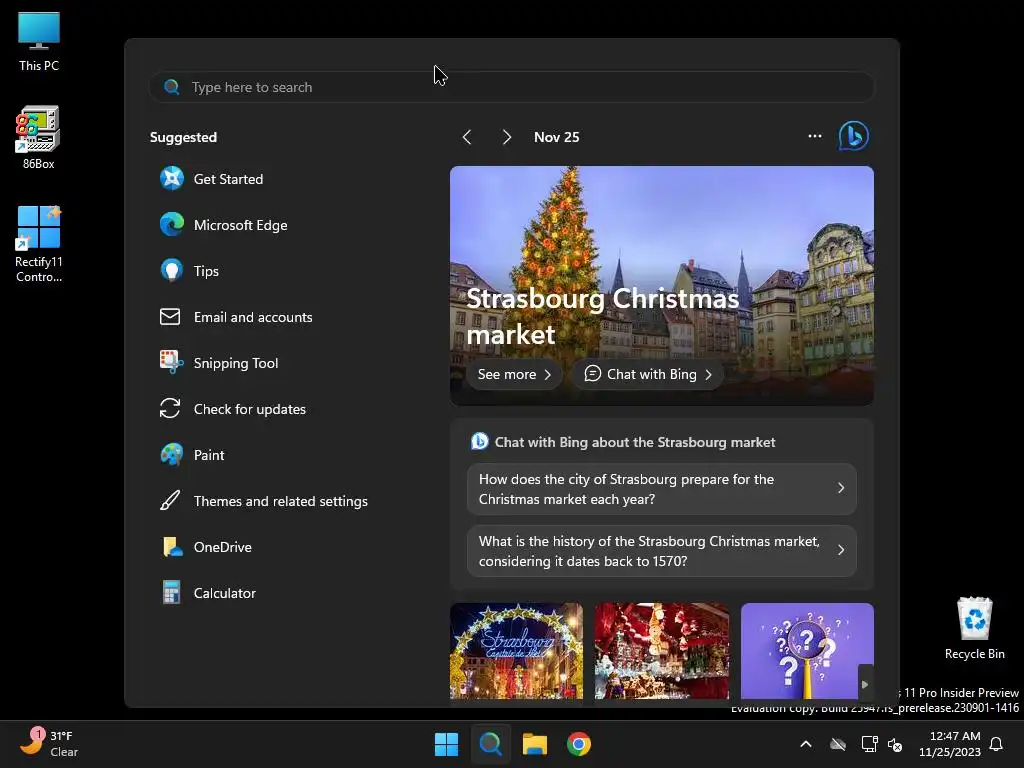This screenshot has width=1024, height=768.
Task: Open the Strasbourg illuminated arch thumbnail
Action: click(516, 651)
